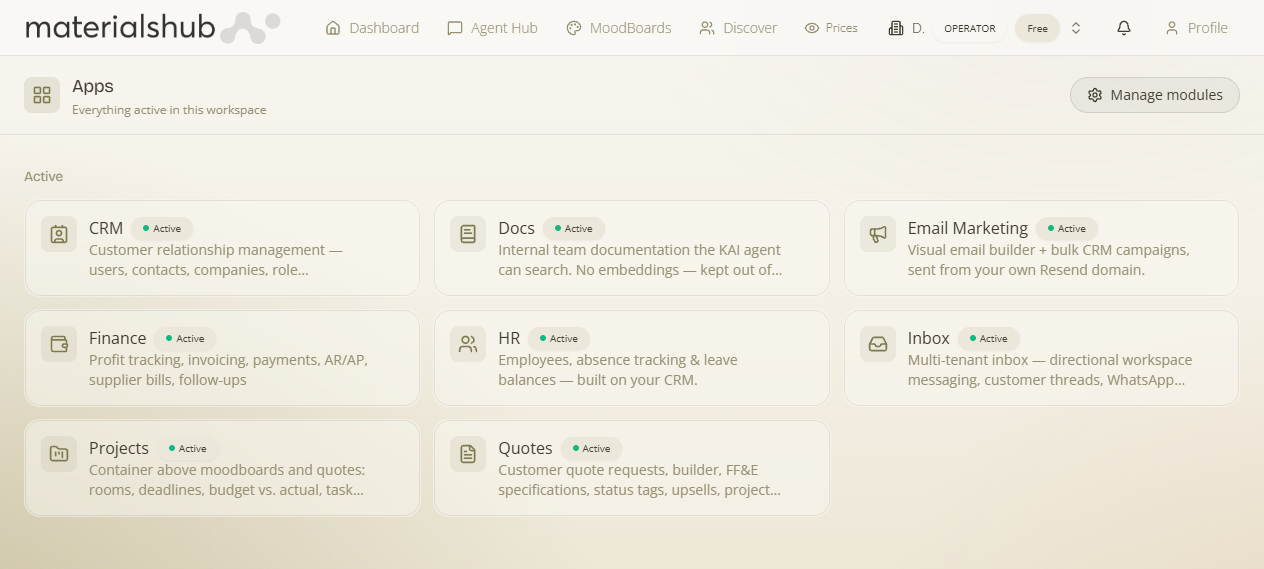Click Active badge on Inbox card
1264x569 pixels.
pyautogui.click(x=989, y=339)
